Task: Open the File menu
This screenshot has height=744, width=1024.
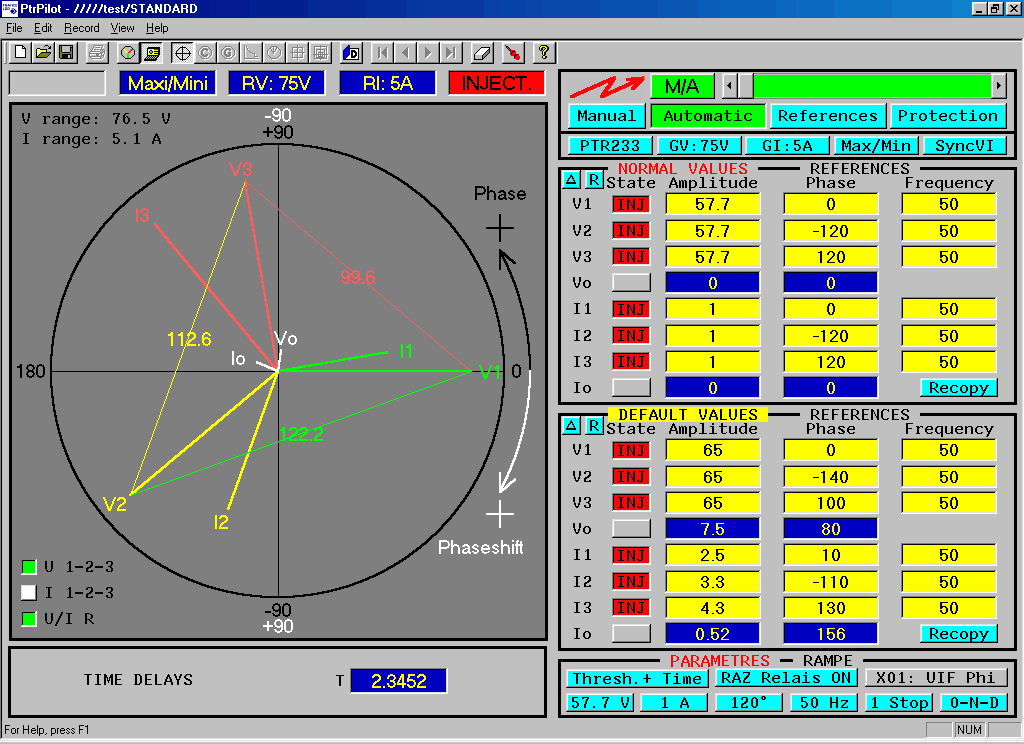Action: tap(14, 28)
